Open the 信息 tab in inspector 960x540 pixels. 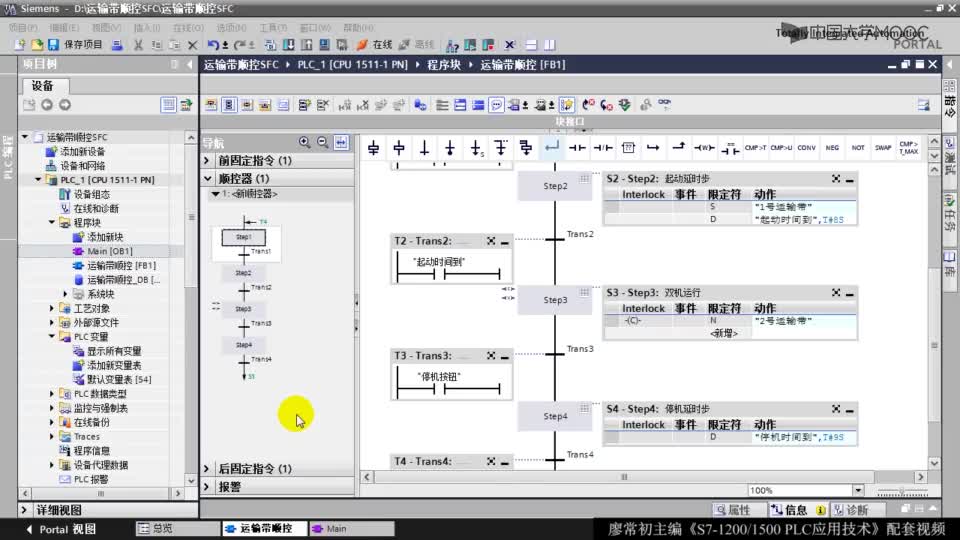click(797, 510)
